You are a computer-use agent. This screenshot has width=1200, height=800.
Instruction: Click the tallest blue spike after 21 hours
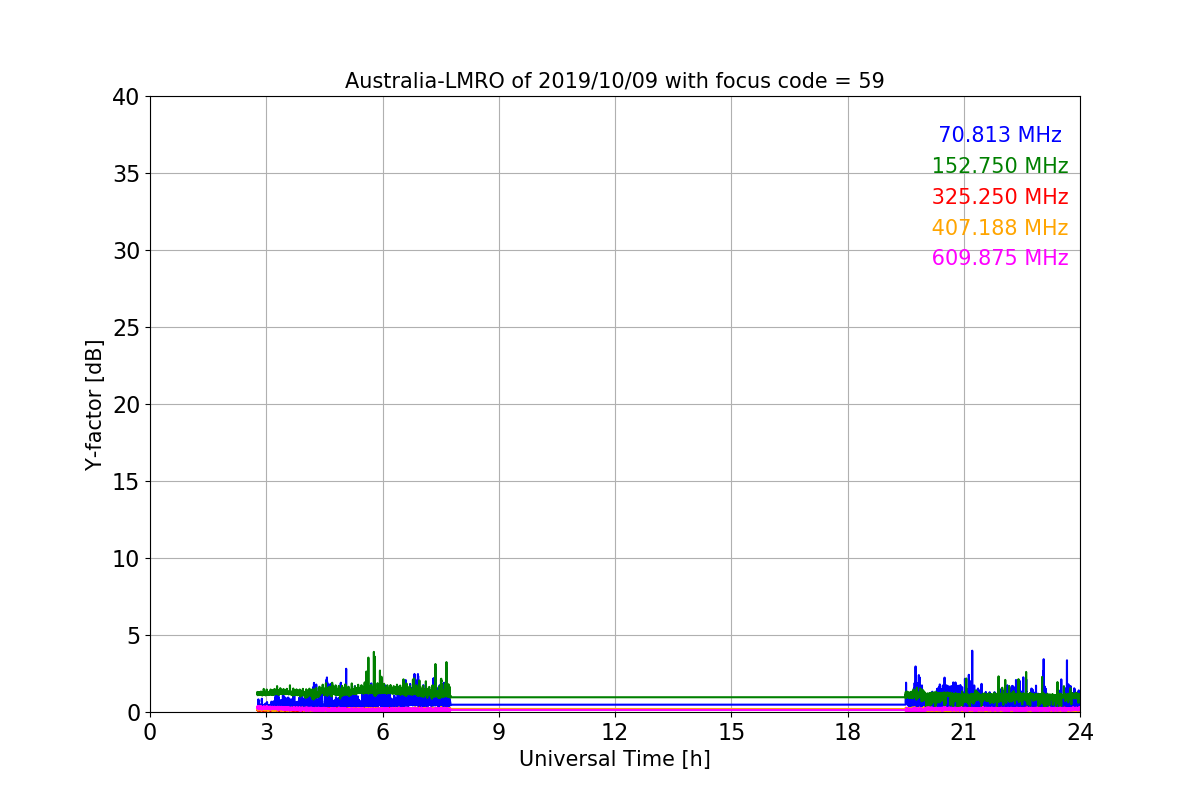coord(971,653)
